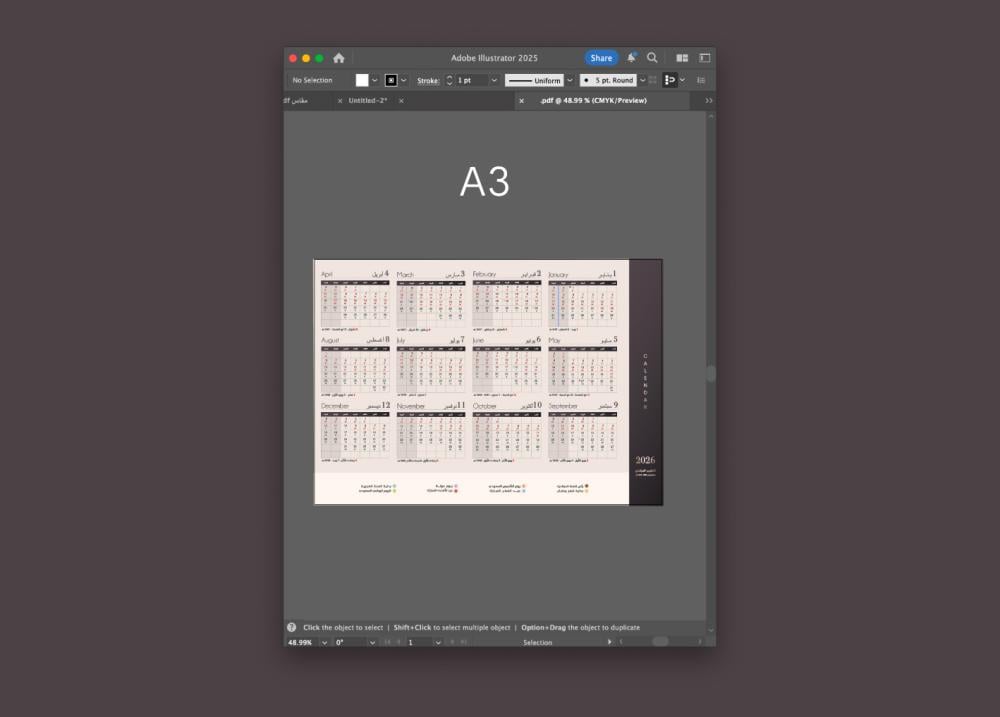Expand the zoom level 48.99% dropdown

tap(324, 642)
